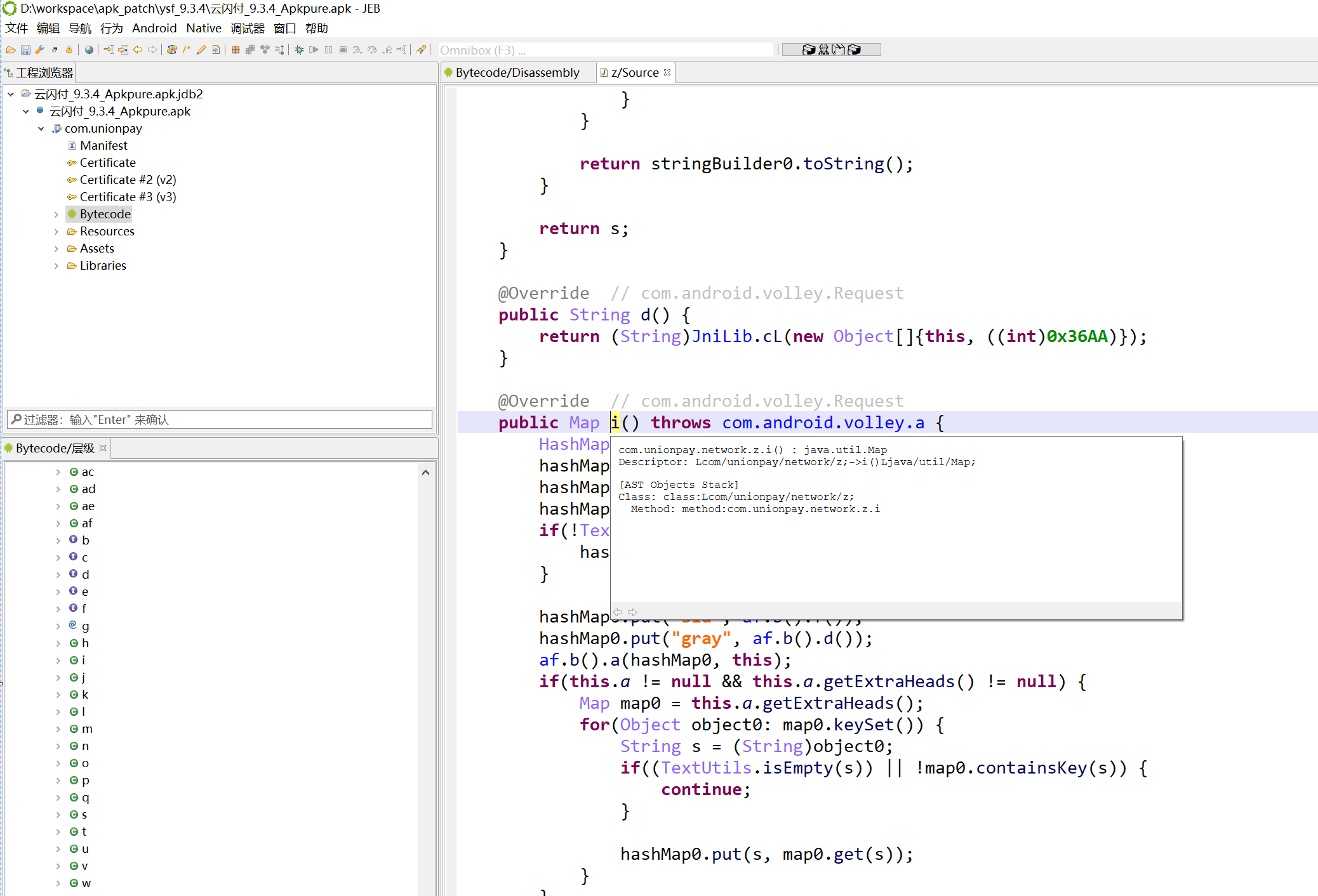Open the Native menu
The width and height of the screenshot is (1318, 896).
point(203,29)
